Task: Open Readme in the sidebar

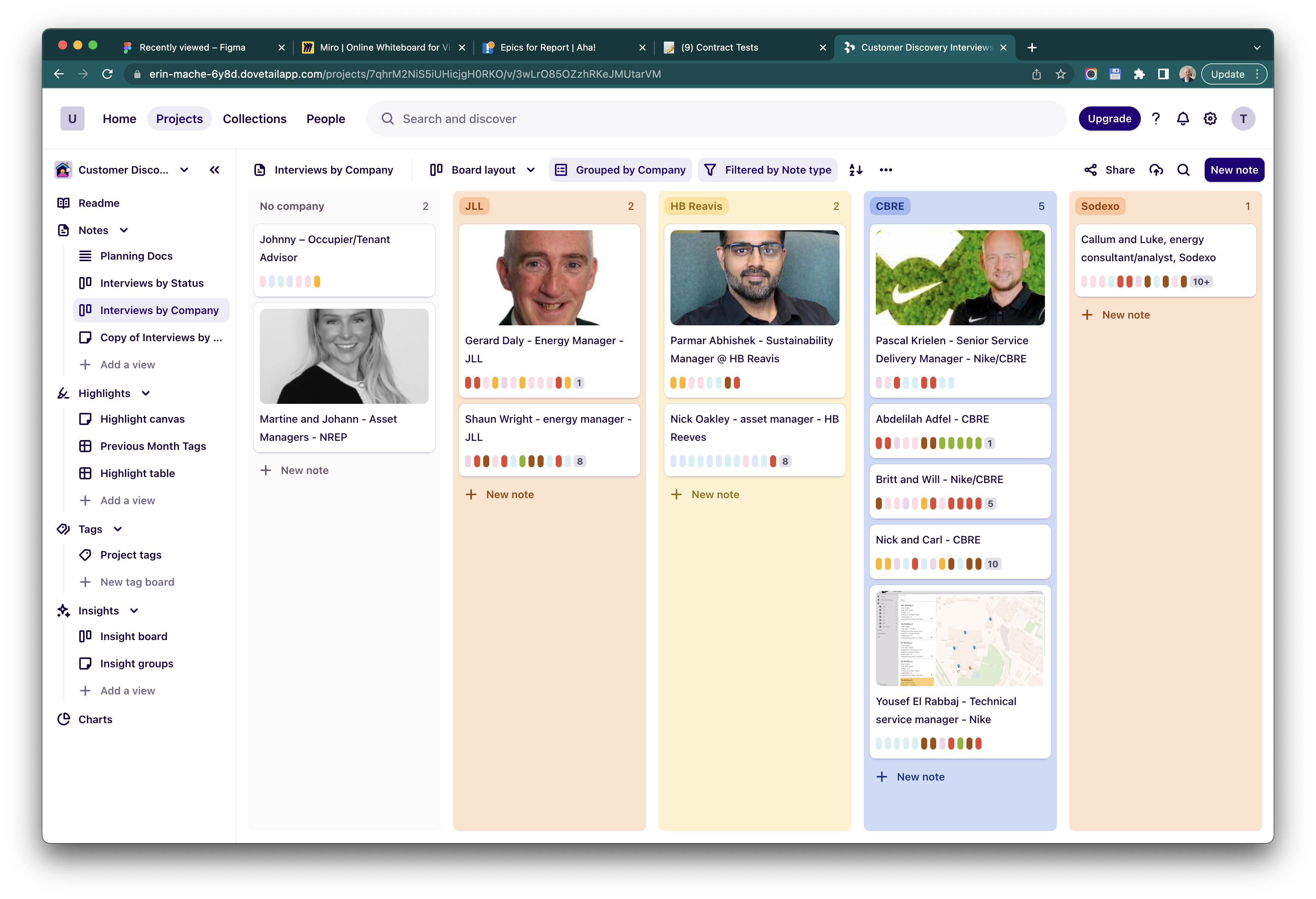Action: 99,203
